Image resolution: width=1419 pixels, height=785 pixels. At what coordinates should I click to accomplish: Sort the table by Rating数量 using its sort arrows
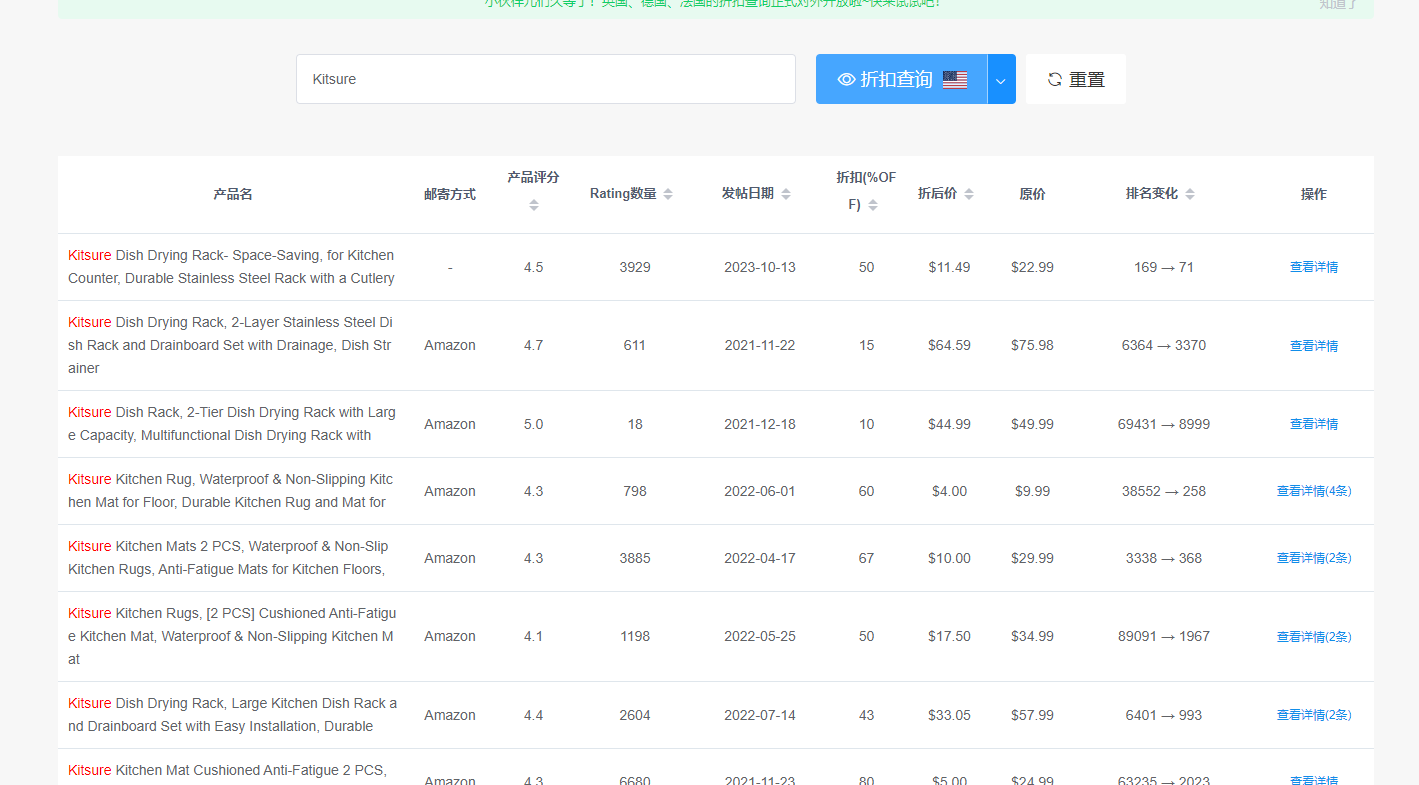(x=670, y=193)
